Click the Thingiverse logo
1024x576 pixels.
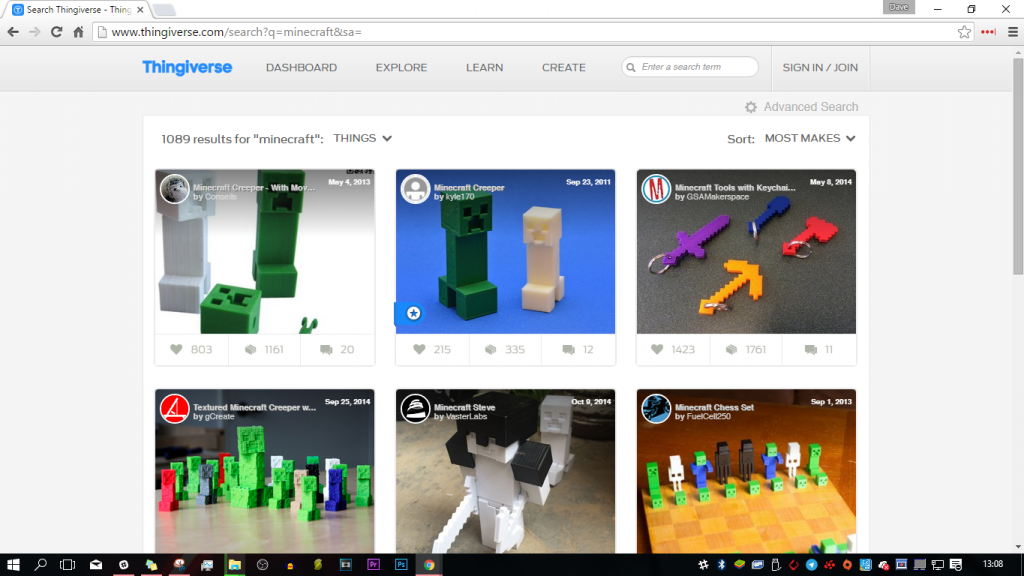(187, 67)
